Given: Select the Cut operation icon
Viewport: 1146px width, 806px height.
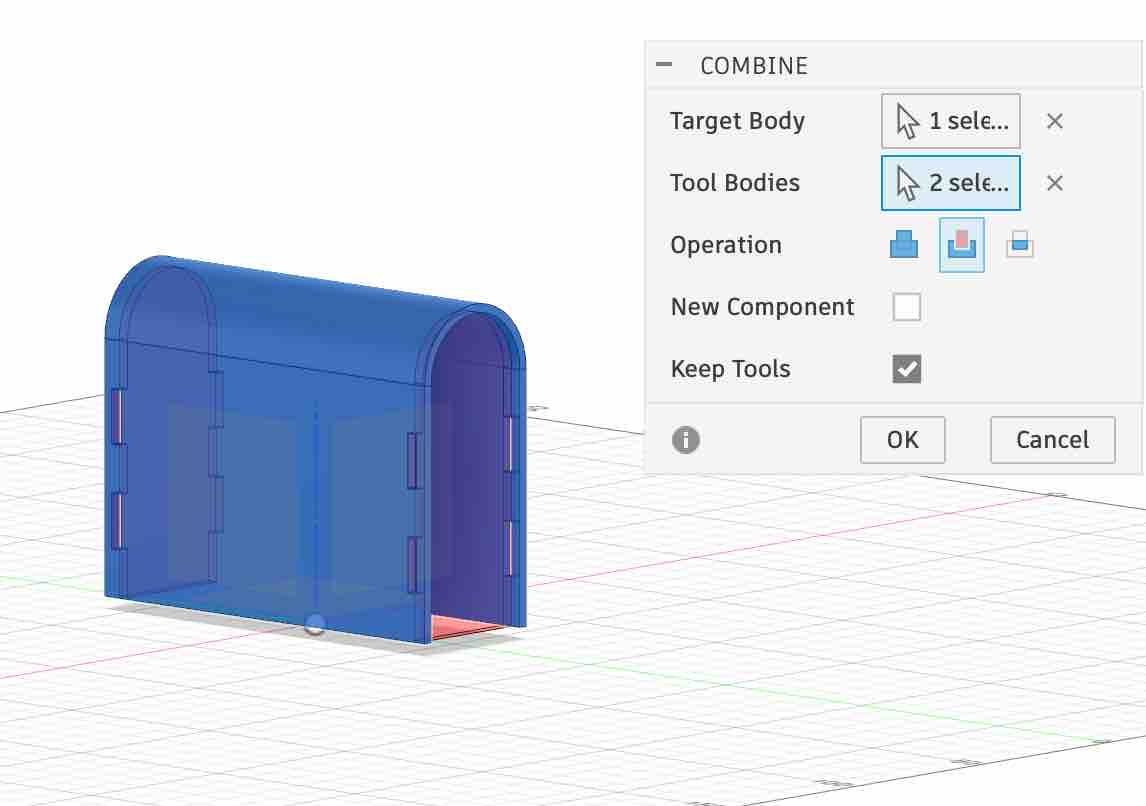Looking at the screenshot, I should [961, 245].
